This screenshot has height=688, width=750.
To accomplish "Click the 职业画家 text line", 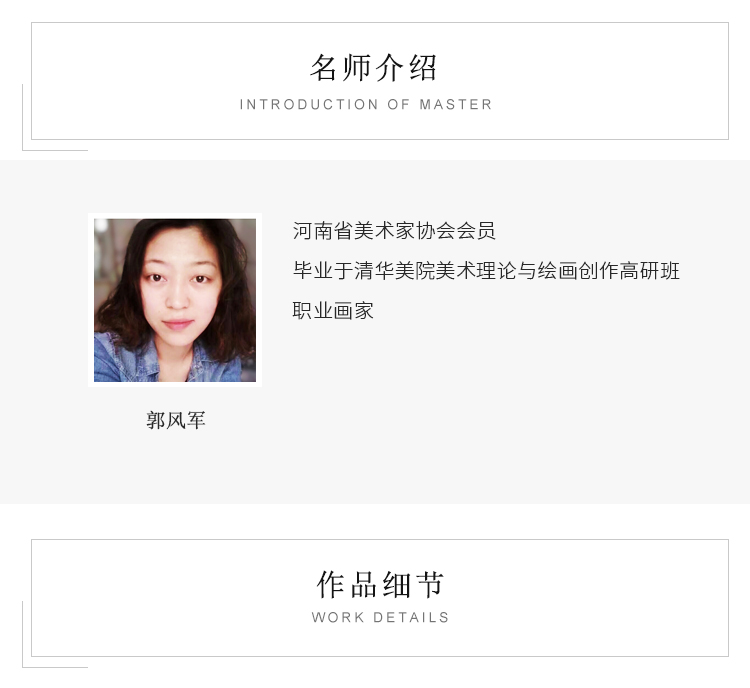I will (333, 311).
